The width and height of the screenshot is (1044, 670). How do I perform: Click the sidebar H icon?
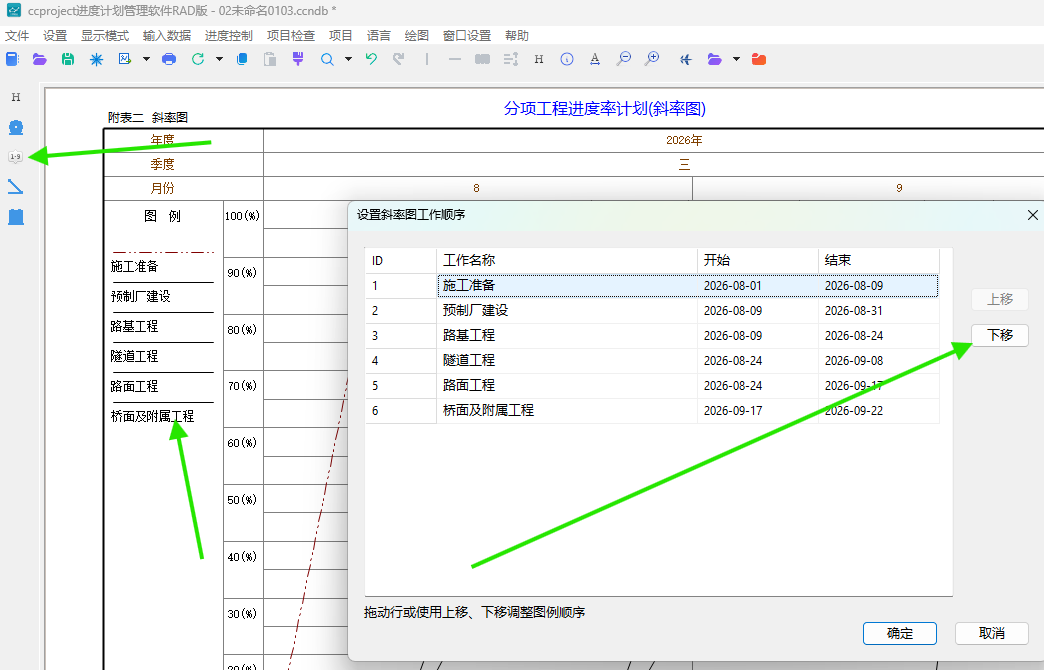point(16,97)
